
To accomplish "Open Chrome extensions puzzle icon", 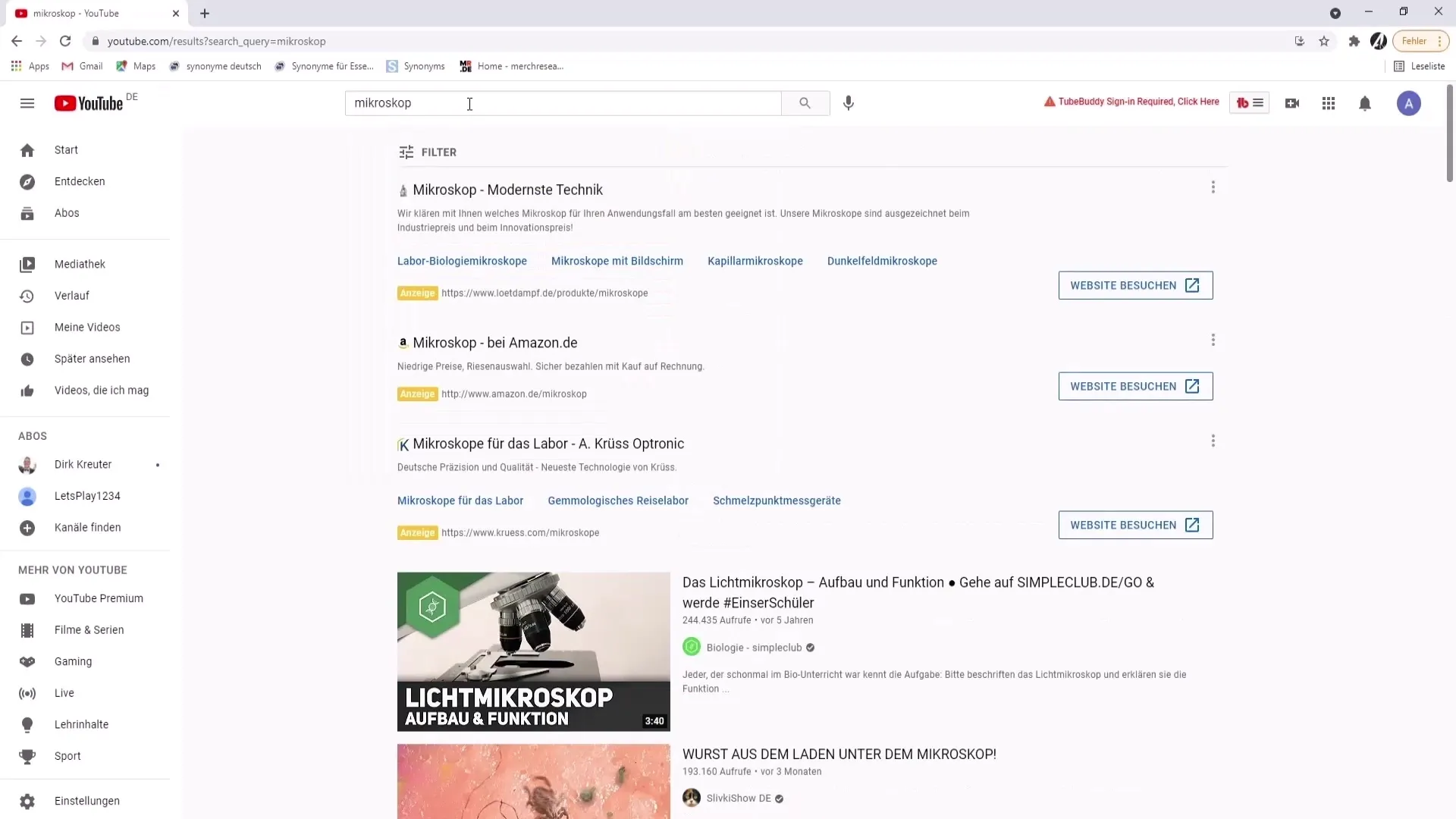I will [x=1354, y=41].
